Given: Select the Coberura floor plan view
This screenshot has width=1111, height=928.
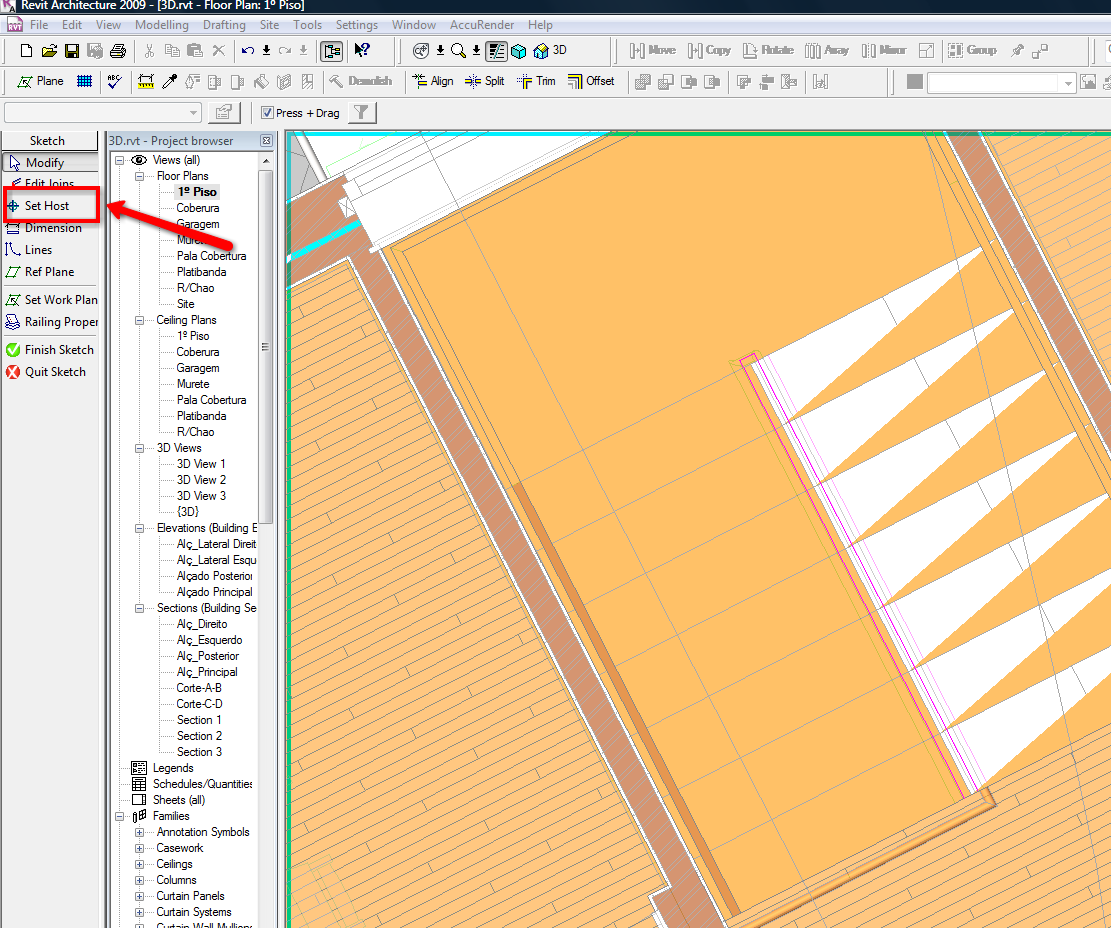Looking at the screenshot, I should click(197, 208).
